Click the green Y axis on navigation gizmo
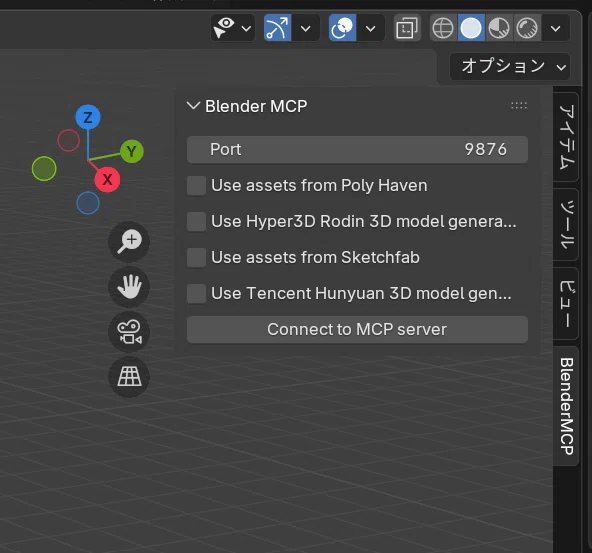Screen dimensions: 592x553 click(x=132, y=151)
